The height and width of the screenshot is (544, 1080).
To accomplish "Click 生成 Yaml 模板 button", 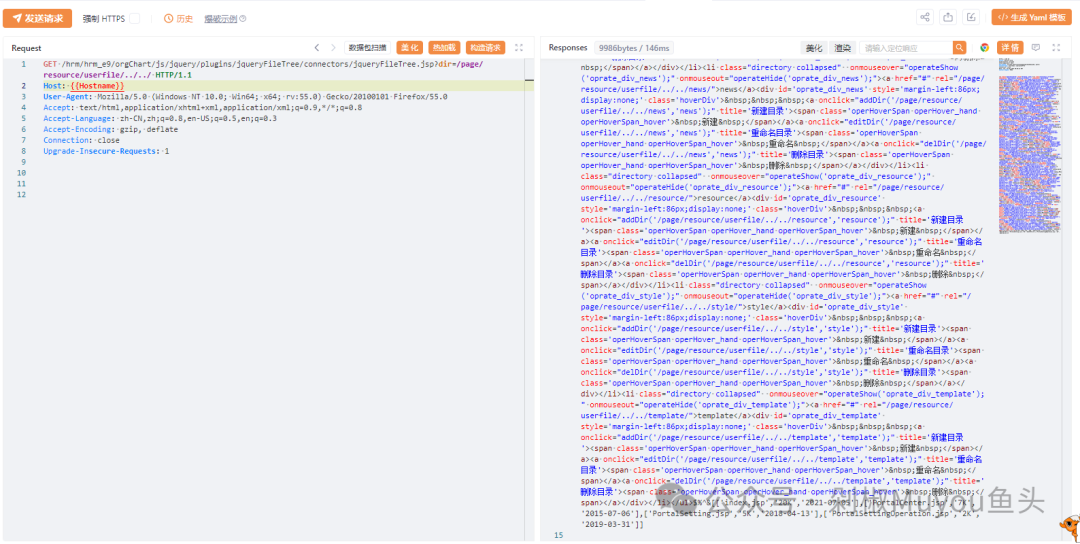I will pos(1030,17).
